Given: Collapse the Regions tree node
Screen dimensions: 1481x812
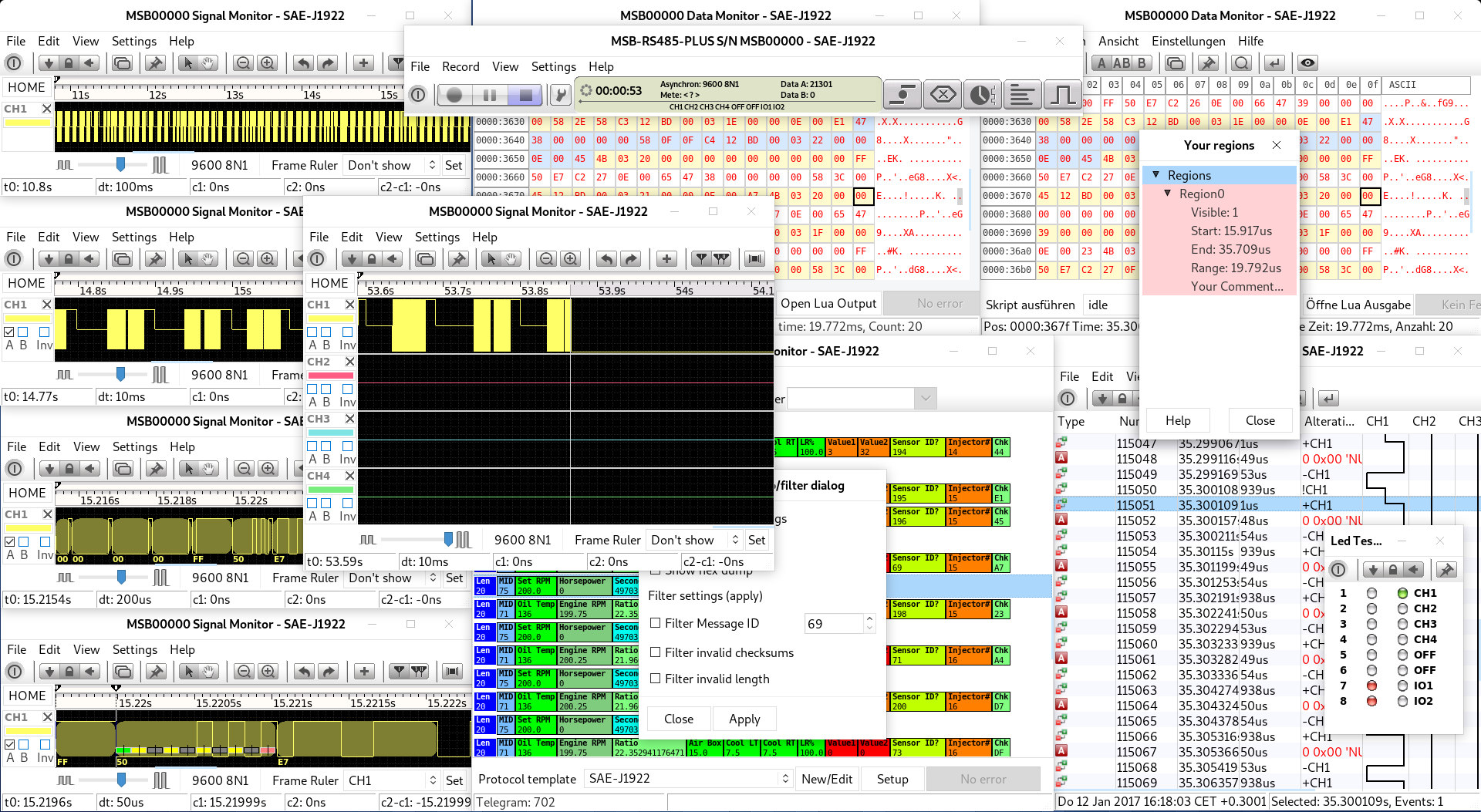Looking at the screenshot, I should coord(1156,175).
